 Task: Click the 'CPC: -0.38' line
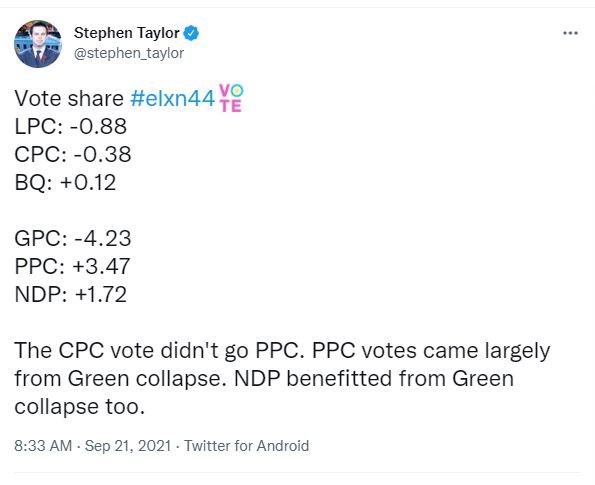(73, 154)
